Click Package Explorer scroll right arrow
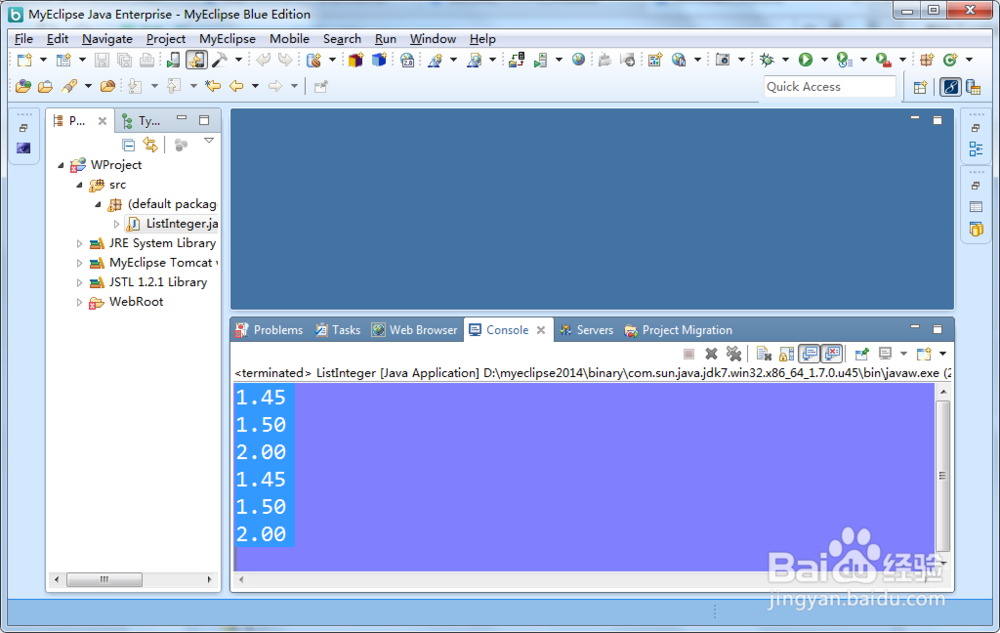1000x633 pixels. [x=209, y=579]
